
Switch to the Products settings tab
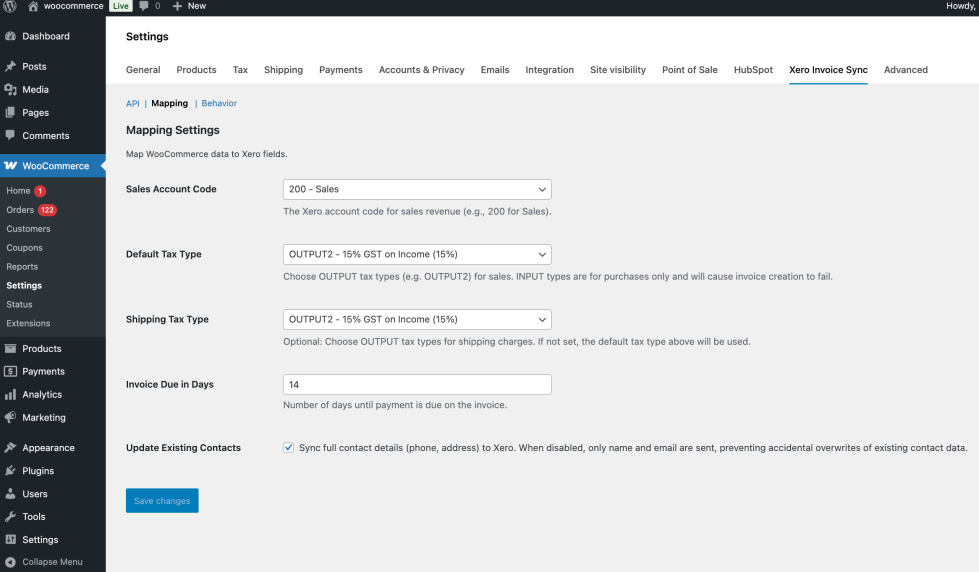click(196, 70)
